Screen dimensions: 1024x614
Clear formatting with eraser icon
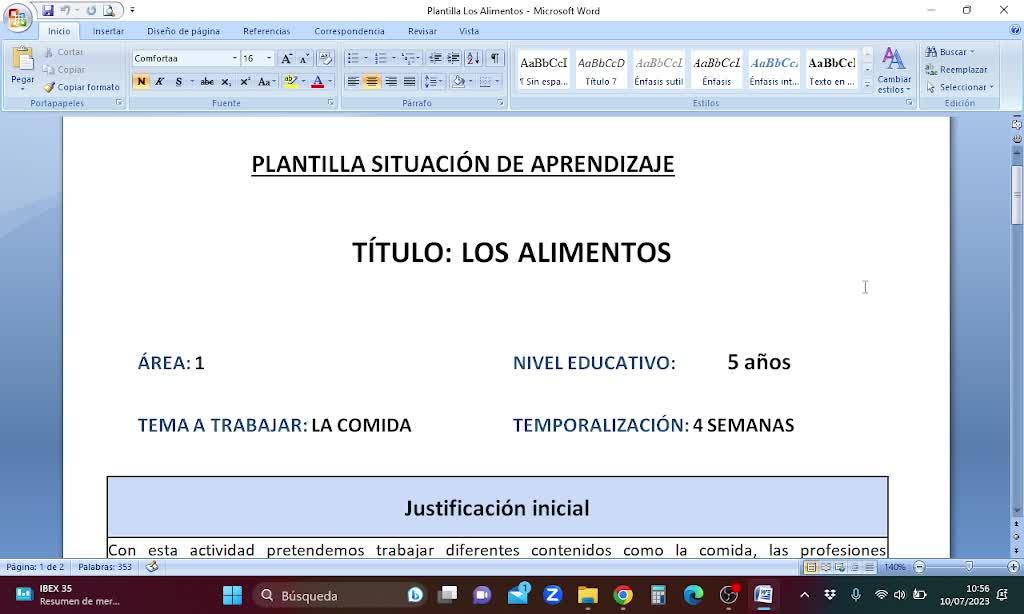point(325,58)
